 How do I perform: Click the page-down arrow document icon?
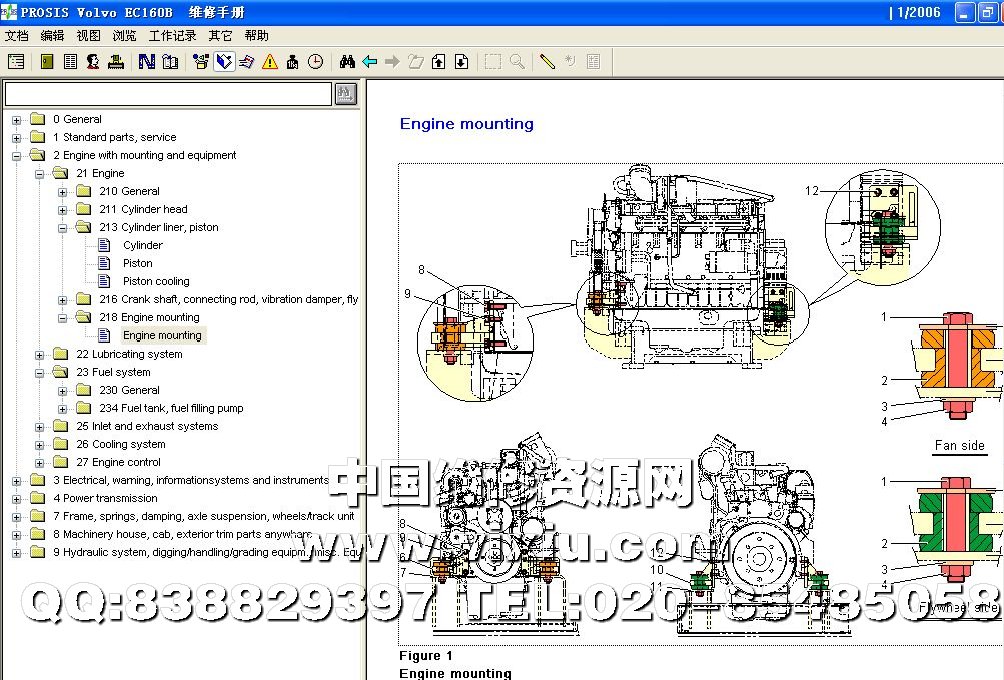click(x=461, y=61)
